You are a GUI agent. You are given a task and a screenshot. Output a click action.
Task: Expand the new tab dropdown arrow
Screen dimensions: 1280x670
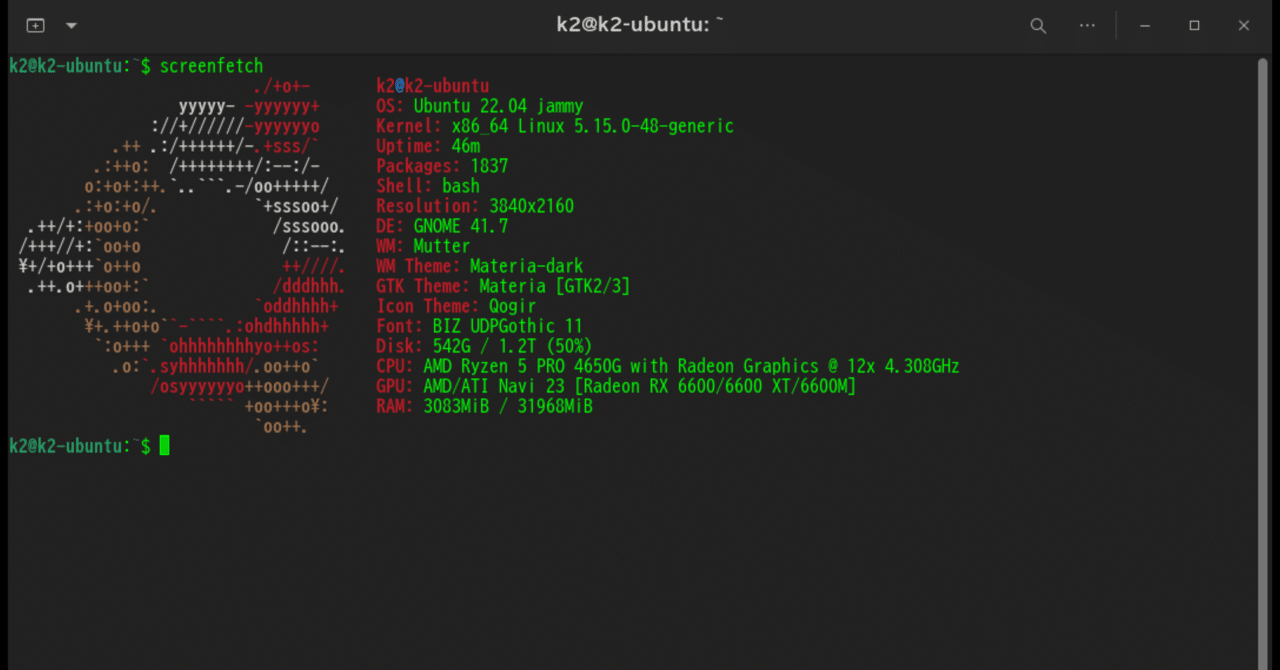click(x=71, y=25)
